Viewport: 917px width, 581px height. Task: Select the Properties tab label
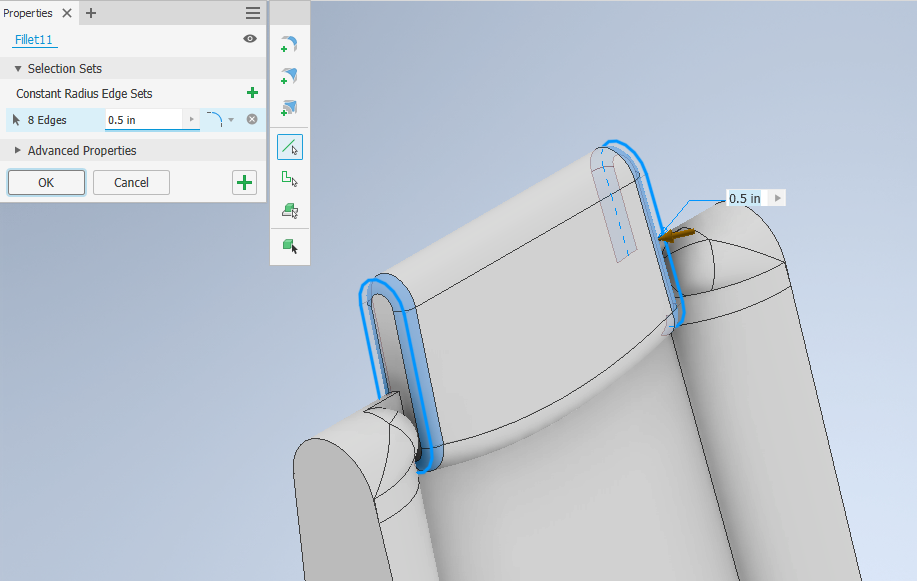[x=28, y=13]
